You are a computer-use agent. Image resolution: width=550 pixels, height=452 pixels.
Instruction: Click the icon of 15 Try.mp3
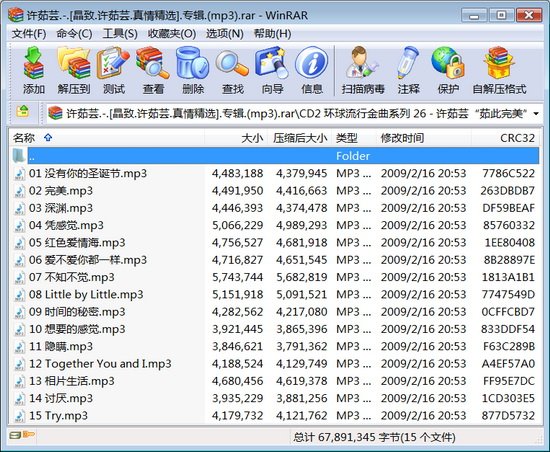pos(20,416)
